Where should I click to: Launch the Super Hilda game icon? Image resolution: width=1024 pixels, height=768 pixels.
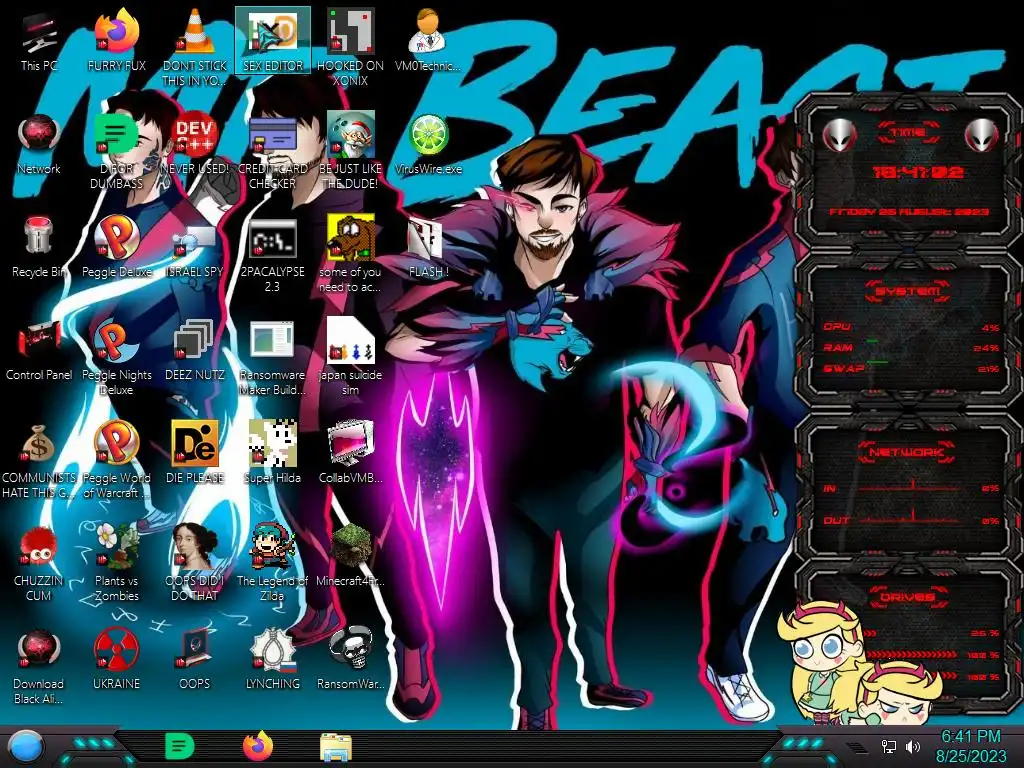(x=272, y=453)
